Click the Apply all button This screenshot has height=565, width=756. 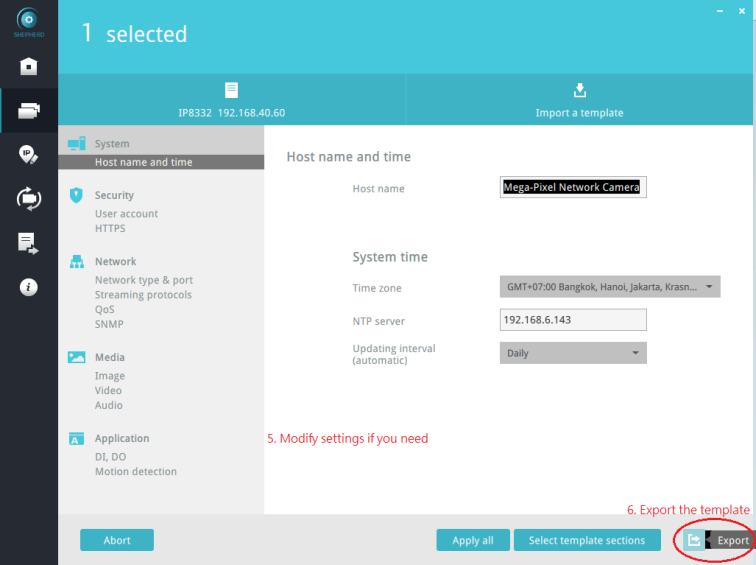click(472, 540)
